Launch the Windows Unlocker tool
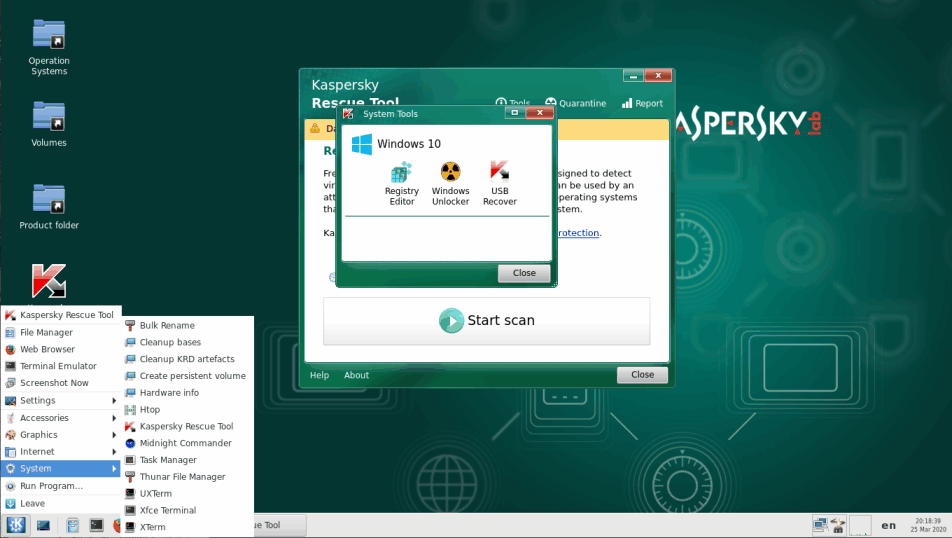The height and width of the screenshot is (538, 952). pyautogui.click(x=450, y=184)
